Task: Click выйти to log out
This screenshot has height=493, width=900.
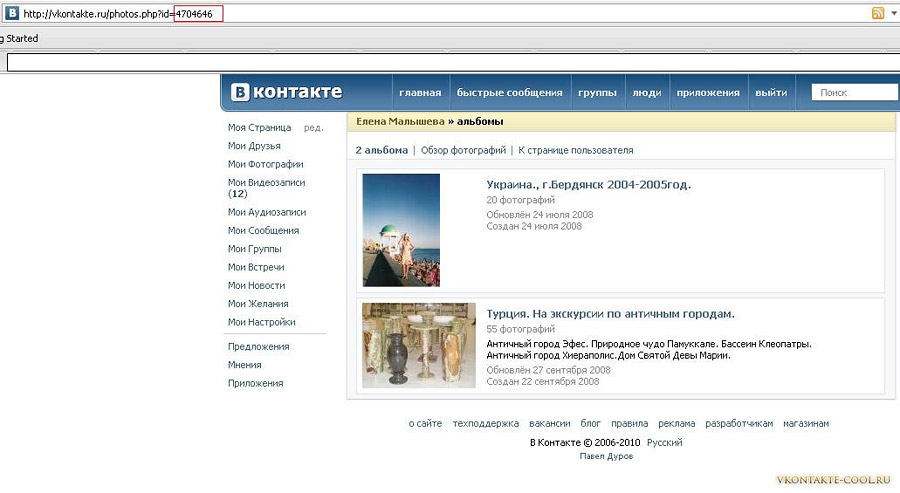Action: 771,93
